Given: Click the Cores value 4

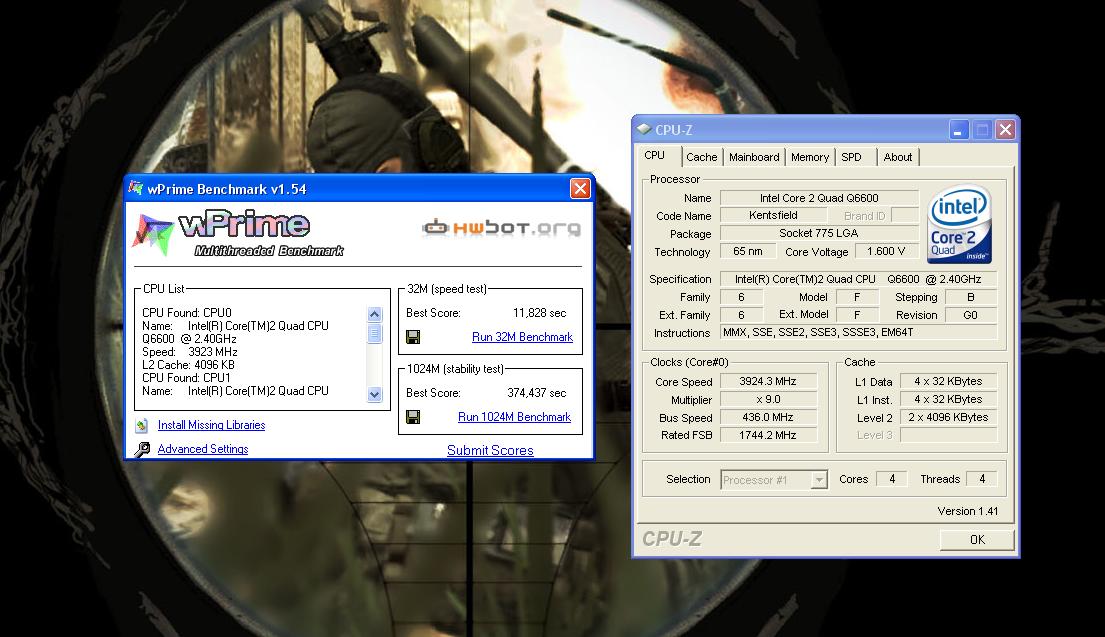Looking at the screenshot, I should pos(891,479).
